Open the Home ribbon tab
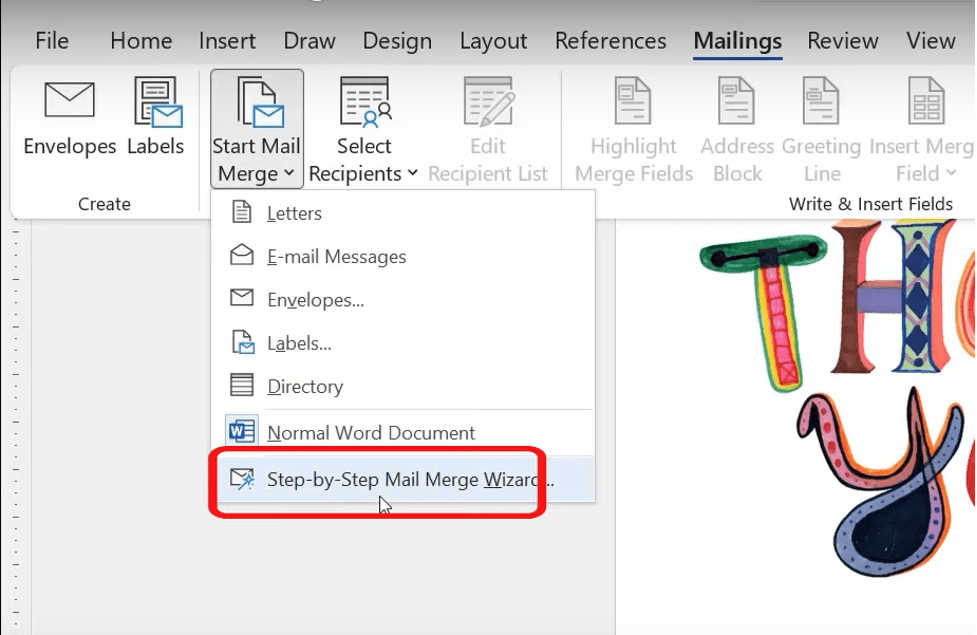The width and height of the screenshot is (977, 635). click(x=140, y=41)
